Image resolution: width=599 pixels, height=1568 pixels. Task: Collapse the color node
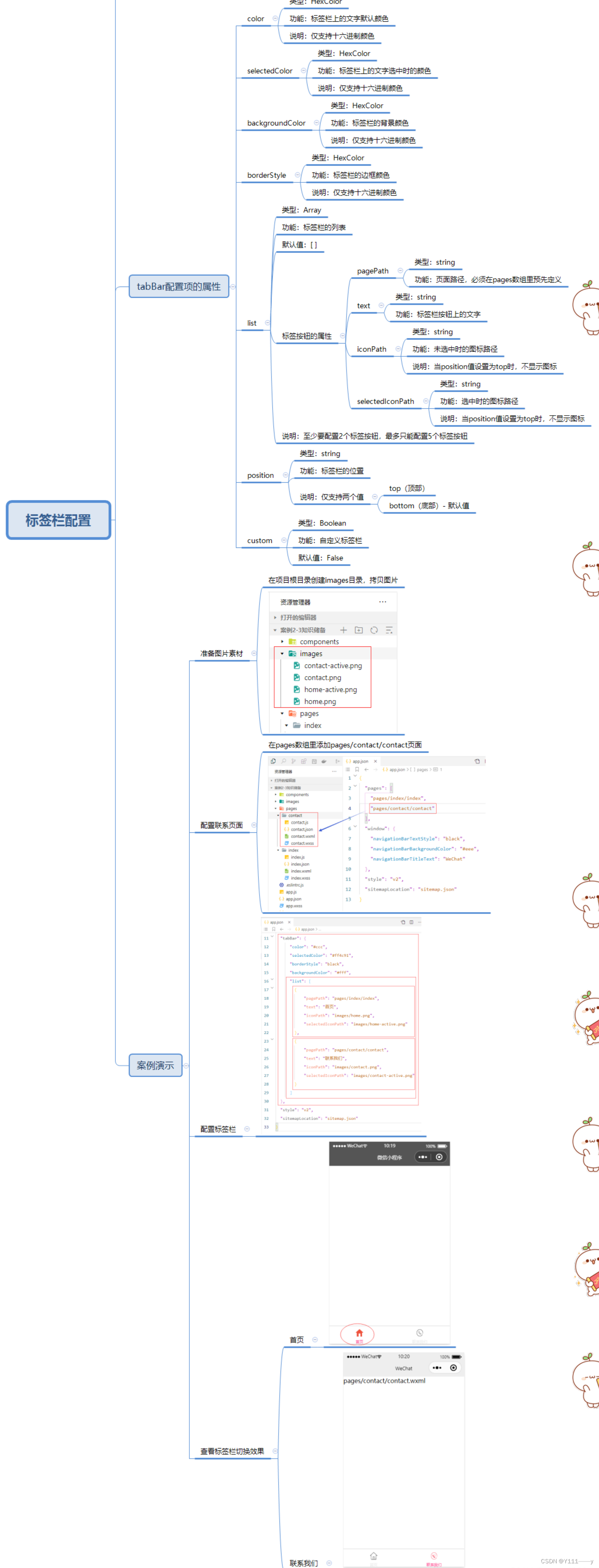click(275, 18)
